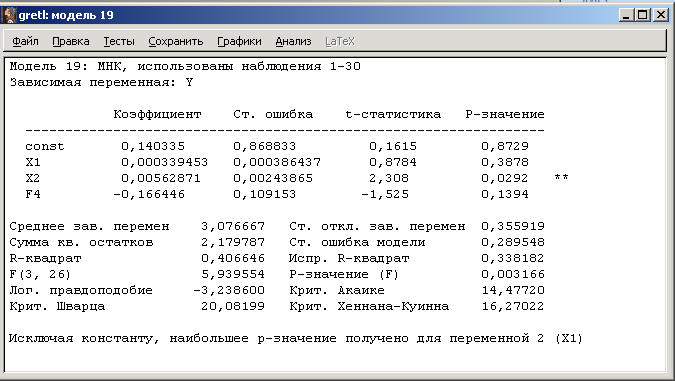Viewport: 675px width, 381px height.
Task: Click adjusted R-squared 0,338182
Action: (513, 258)
